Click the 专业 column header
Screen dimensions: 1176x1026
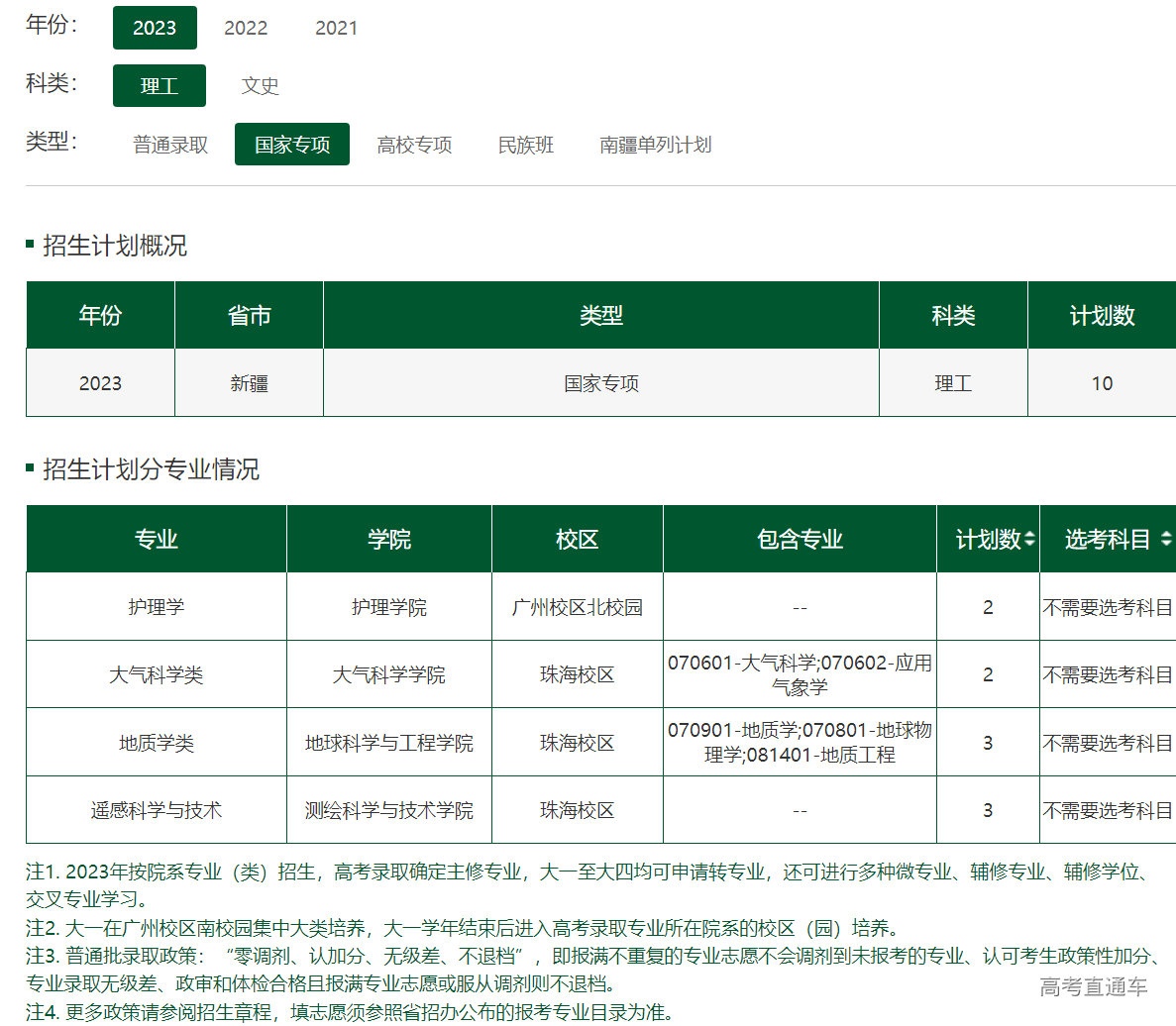tap(157, 540)
